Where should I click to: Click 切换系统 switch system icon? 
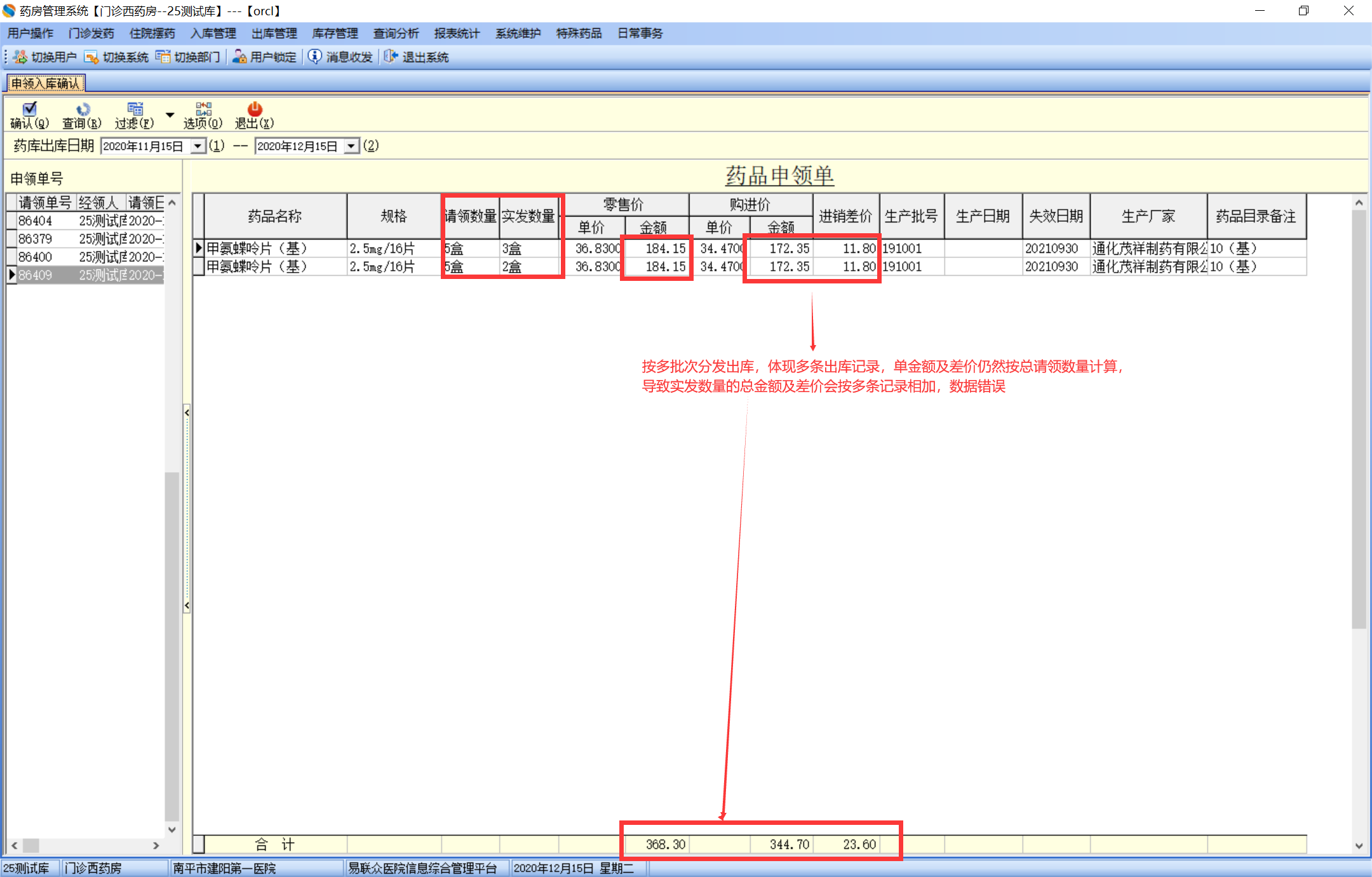[91, 57]
